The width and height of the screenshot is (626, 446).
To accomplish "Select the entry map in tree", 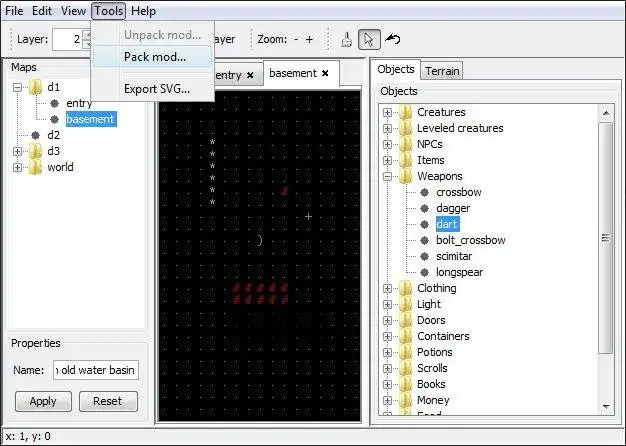I will point(79,103).
